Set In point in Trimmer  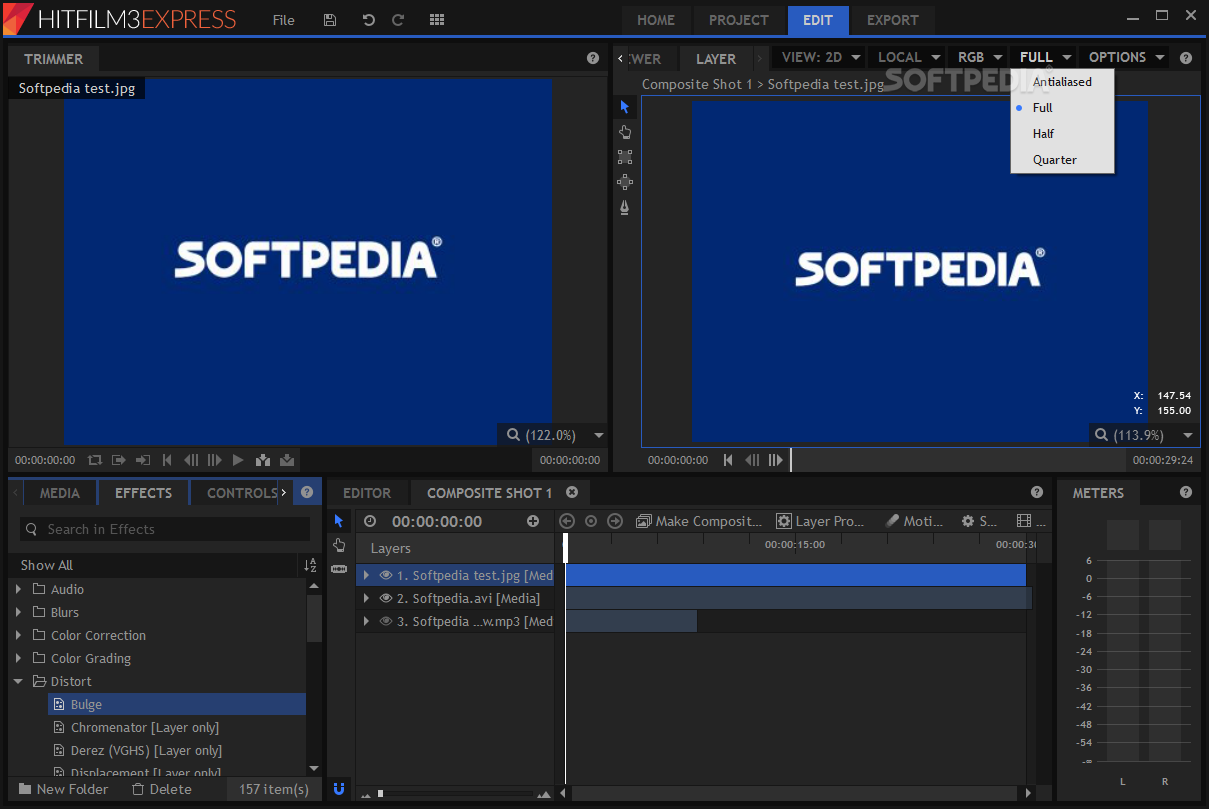click(x=119, y=460)
